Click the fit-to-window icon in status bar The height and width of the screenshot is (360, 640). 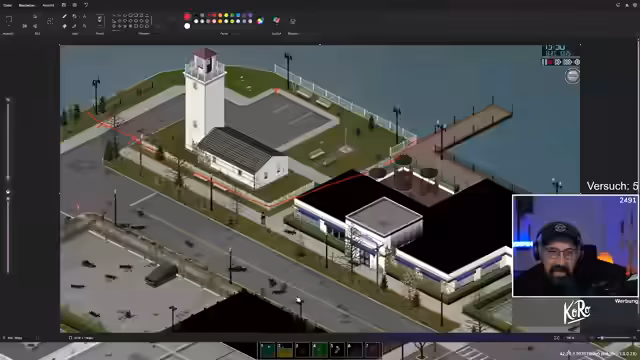coord(556,338)
